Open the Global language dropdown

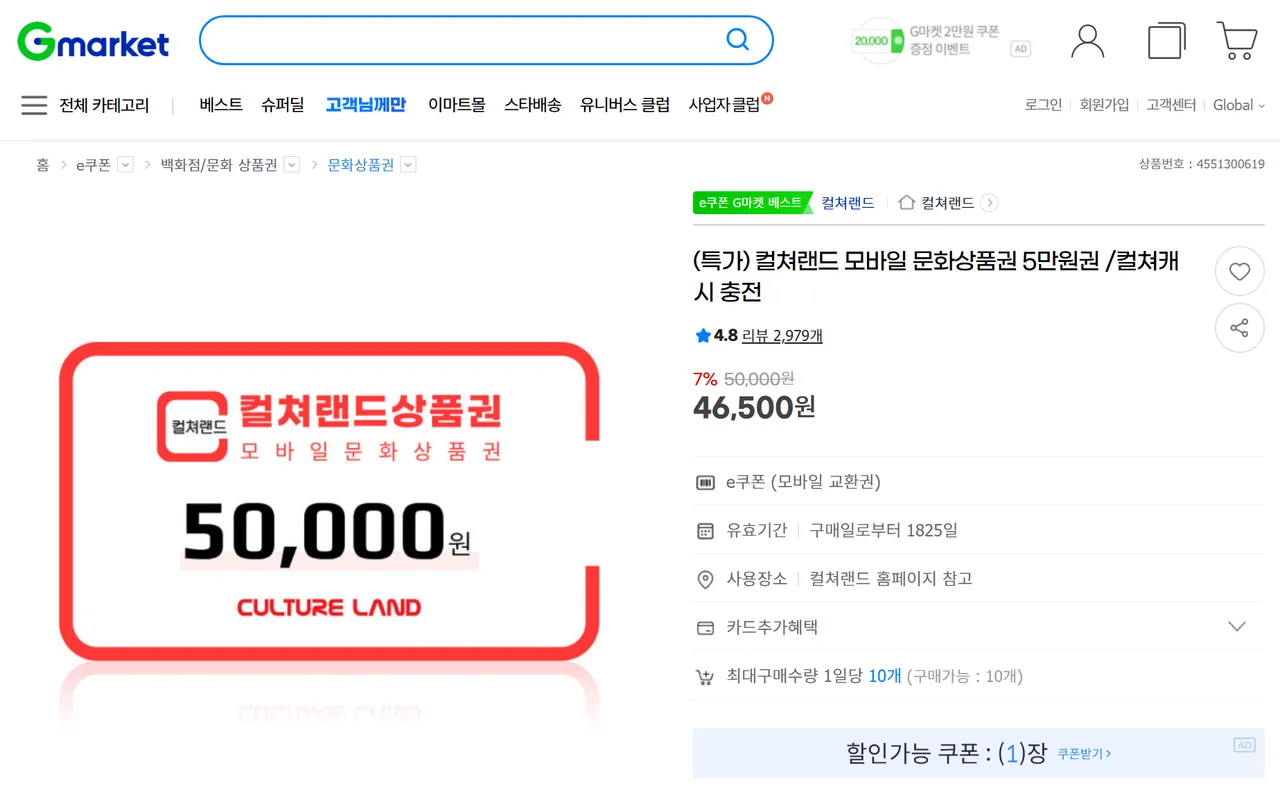click(x=1238, y=105)
